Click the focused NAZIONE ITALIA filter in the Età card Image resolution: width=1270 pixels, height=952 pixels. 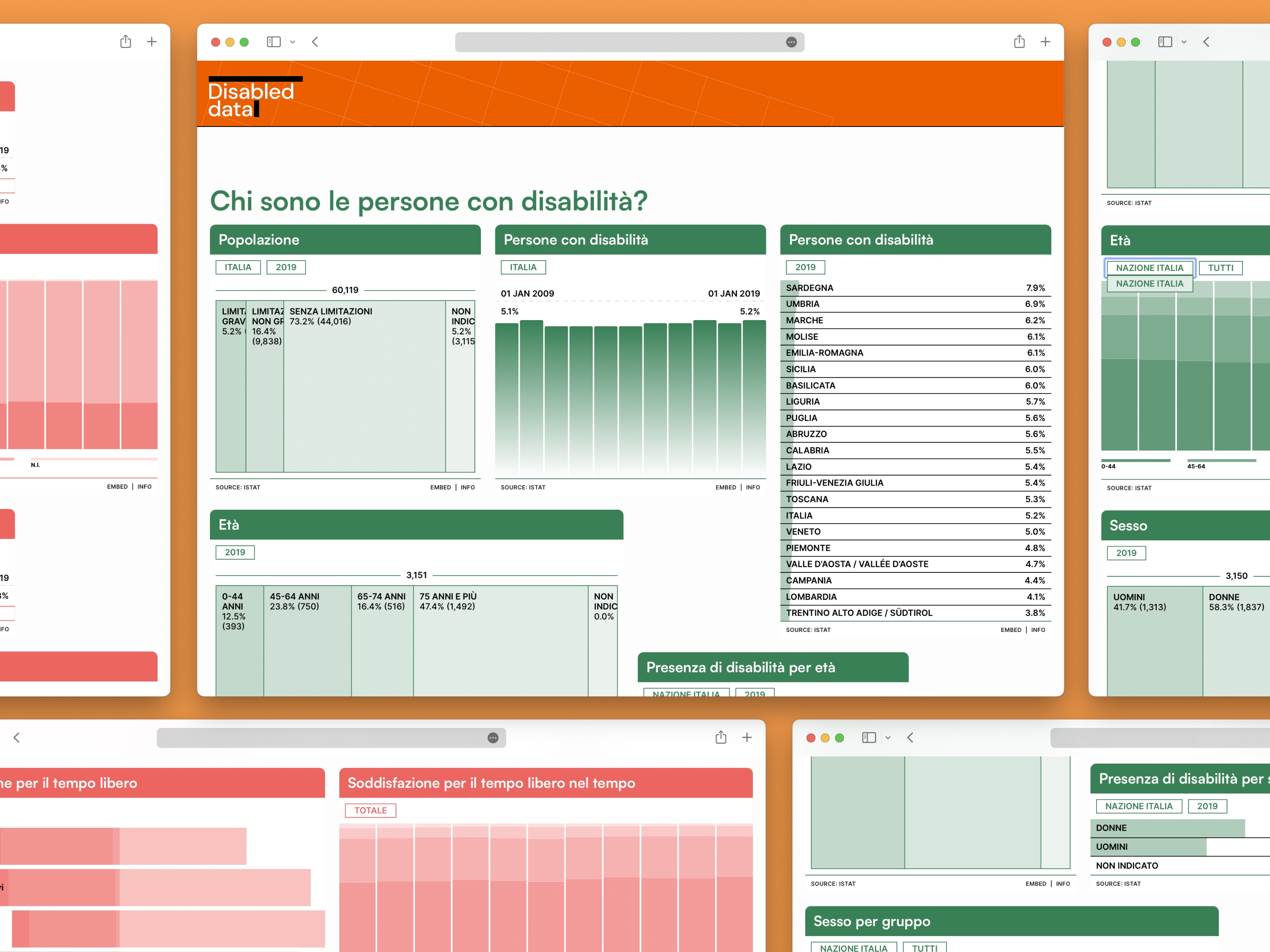(1149, 268)
